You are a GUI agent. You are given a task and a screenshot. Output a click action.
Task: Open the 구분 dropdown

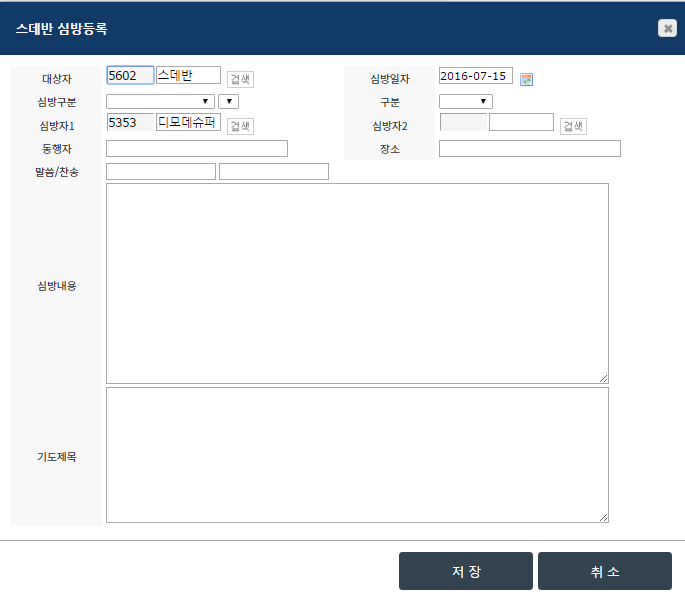[466, 101]
